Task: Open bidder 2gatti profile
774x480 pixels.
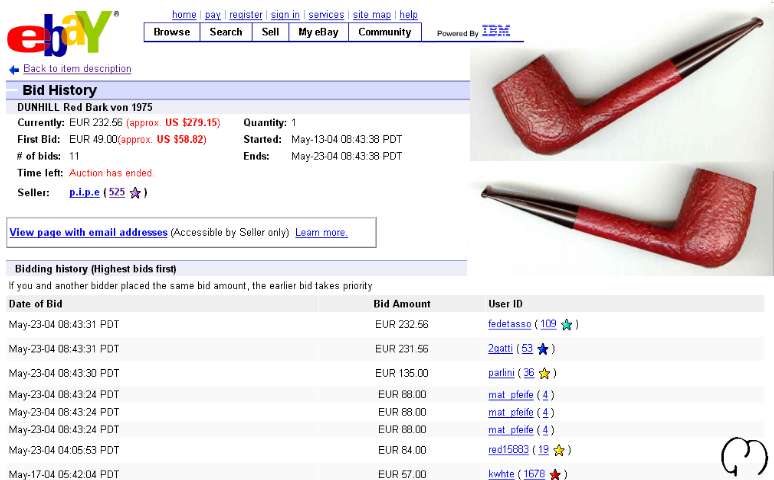Action: (x=500, y=349)
